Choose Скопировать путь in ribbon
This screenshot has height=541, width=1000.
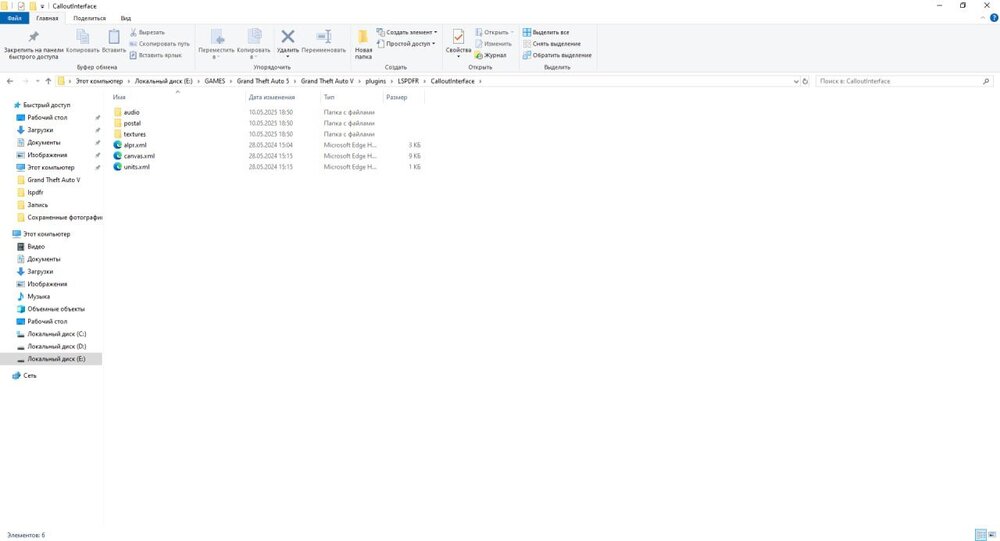(159, 43)
